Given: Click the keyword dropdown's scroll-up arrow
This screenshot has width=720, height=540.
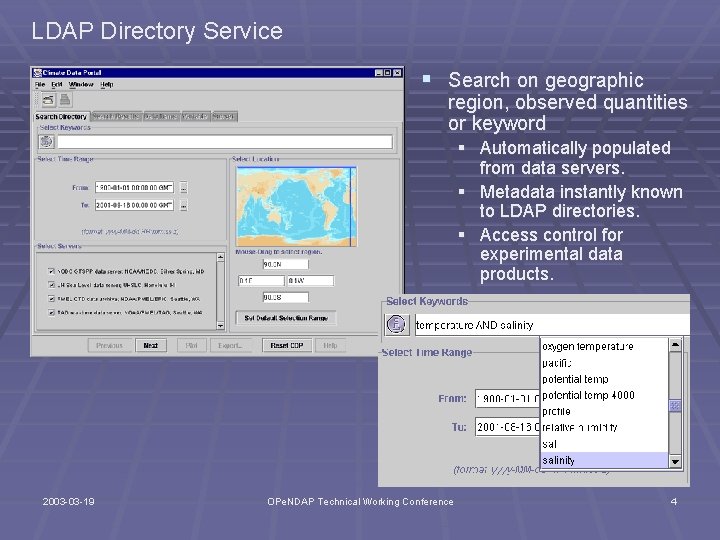Looking at the screenshot, I should tap(675, 344).
